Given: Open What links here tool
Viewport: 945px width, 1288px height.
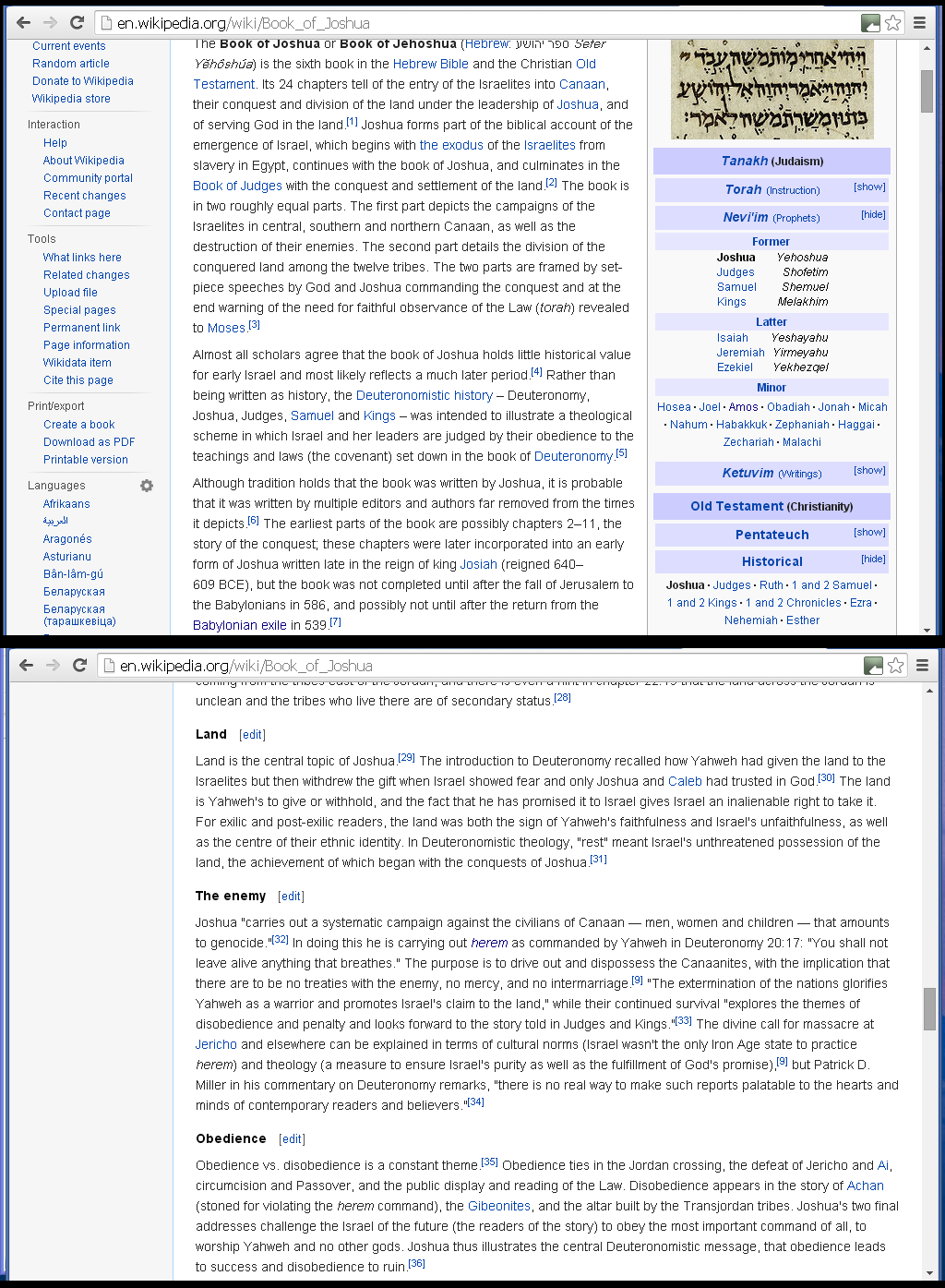Looking at the screenshot, I should coord(82,258).
